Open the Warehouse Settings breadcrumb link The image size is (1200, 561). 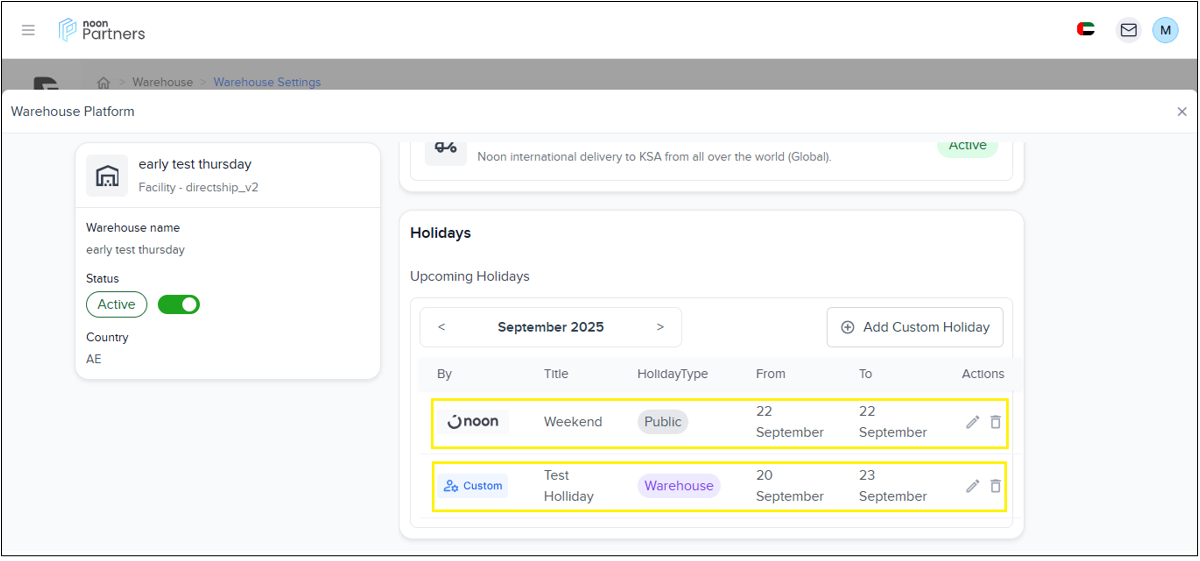(267, 82)
